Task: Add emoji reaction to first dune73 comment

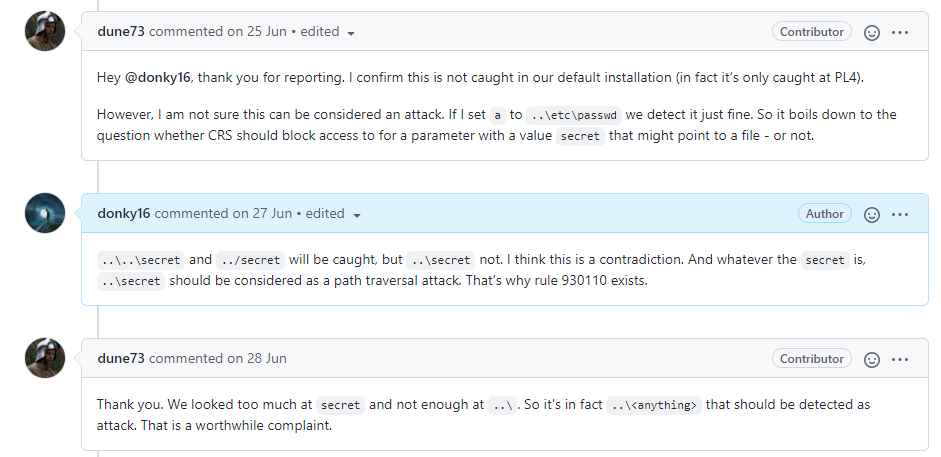Action: (871, 32)
